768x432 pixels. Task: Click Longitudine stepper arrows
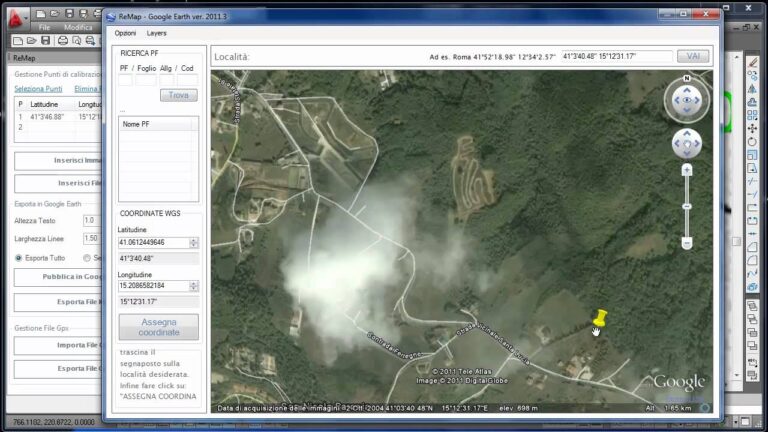point(194,286)
